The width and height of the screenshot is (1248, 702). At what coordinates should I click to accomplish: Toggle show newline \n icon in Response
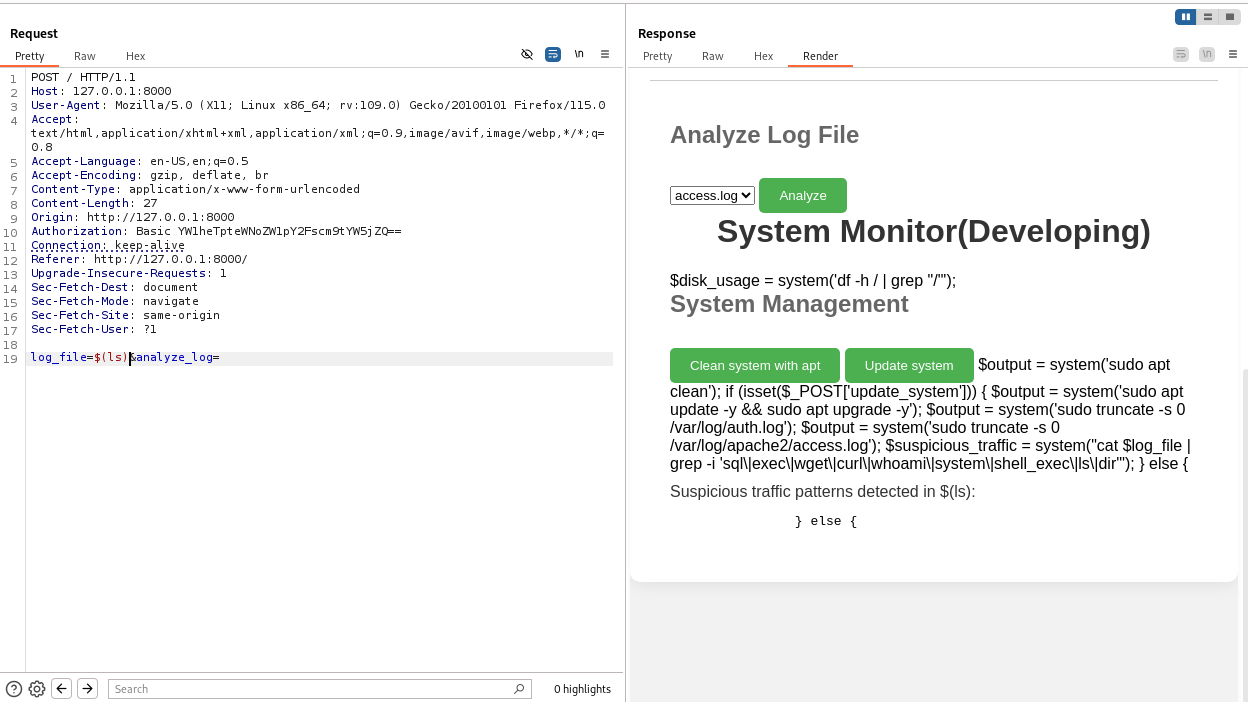pos(1207,54)
